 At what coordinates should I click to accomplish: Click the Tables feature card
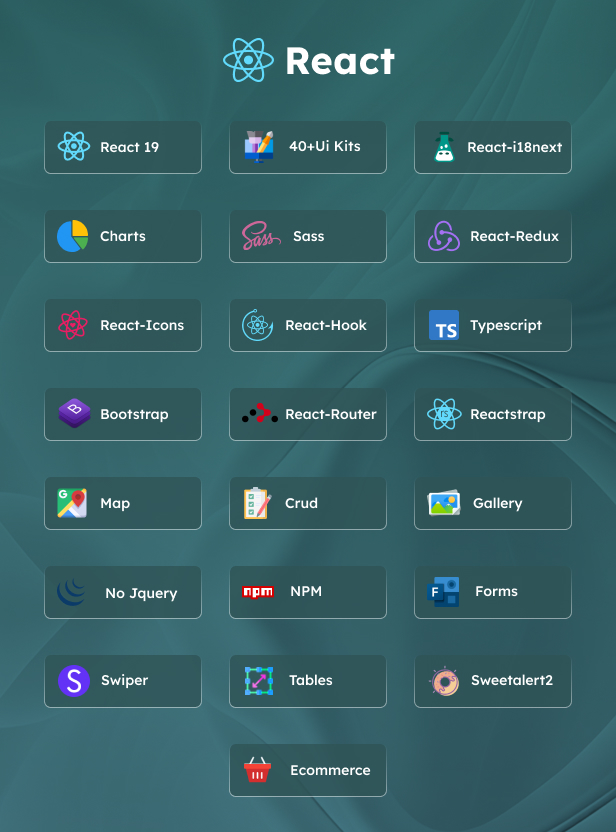(308, 681)
